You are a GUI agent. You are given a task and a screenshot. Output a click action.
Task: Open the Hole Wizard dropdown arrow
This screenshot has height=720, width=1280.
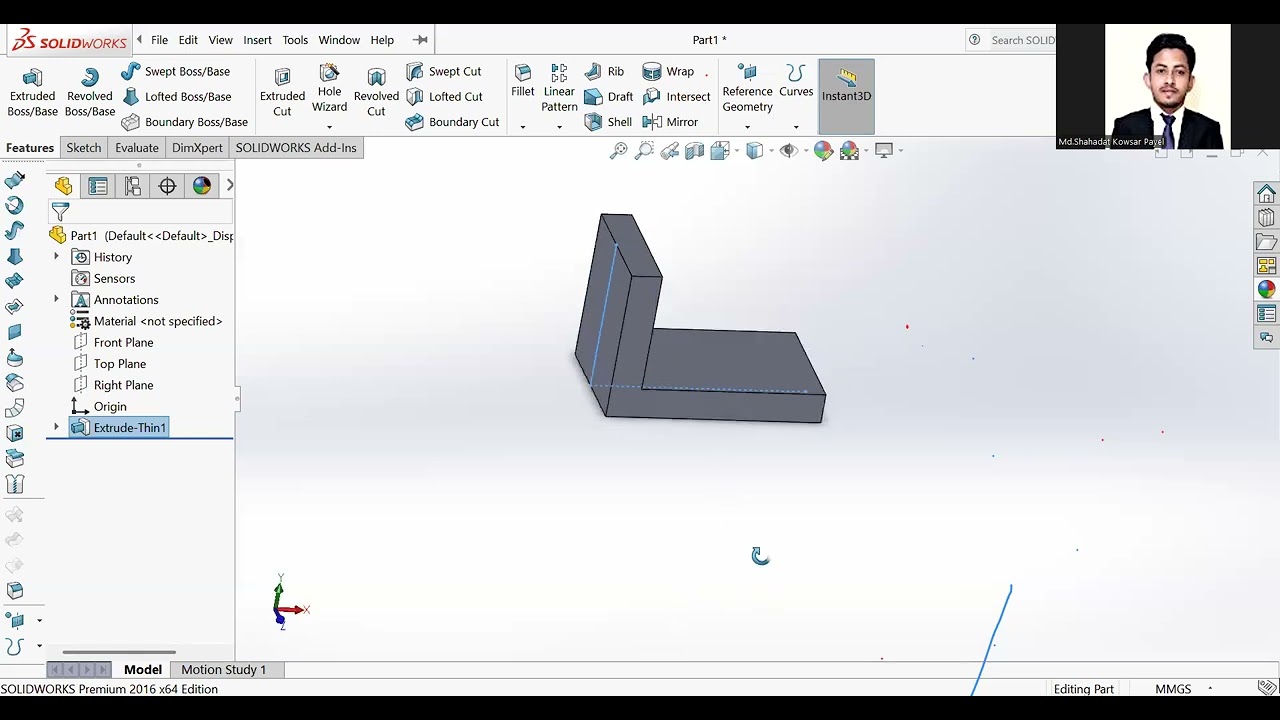tap(329, 127)
